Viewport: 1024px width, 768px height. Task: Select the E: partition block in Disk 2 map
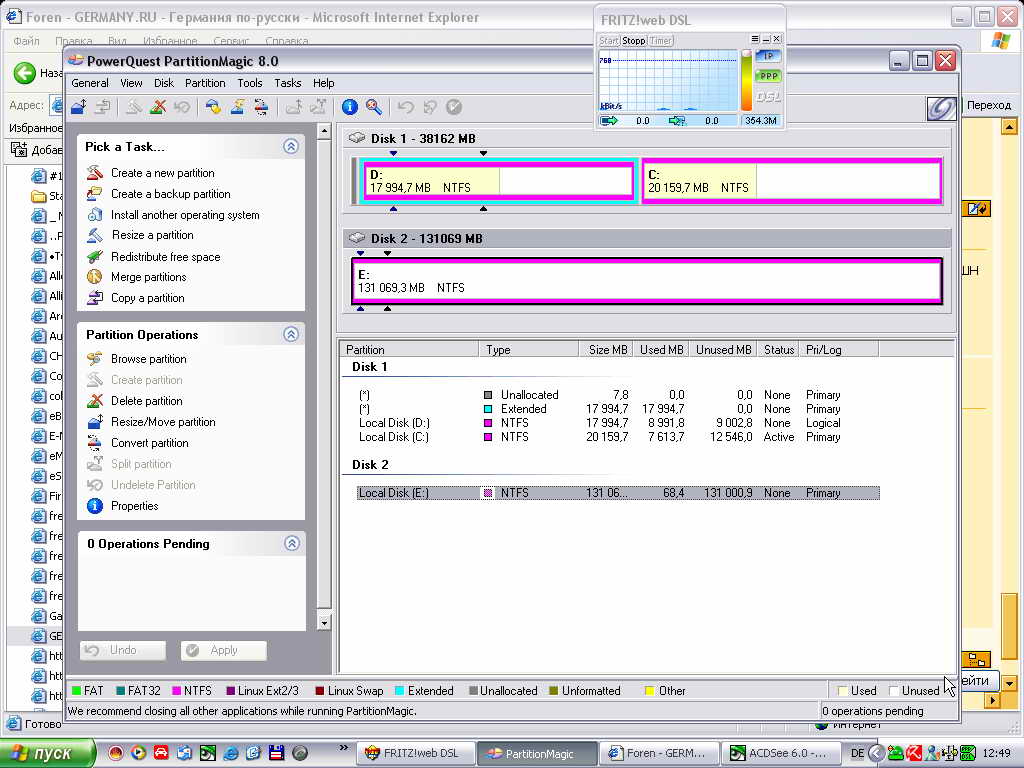tap(647, 281)
